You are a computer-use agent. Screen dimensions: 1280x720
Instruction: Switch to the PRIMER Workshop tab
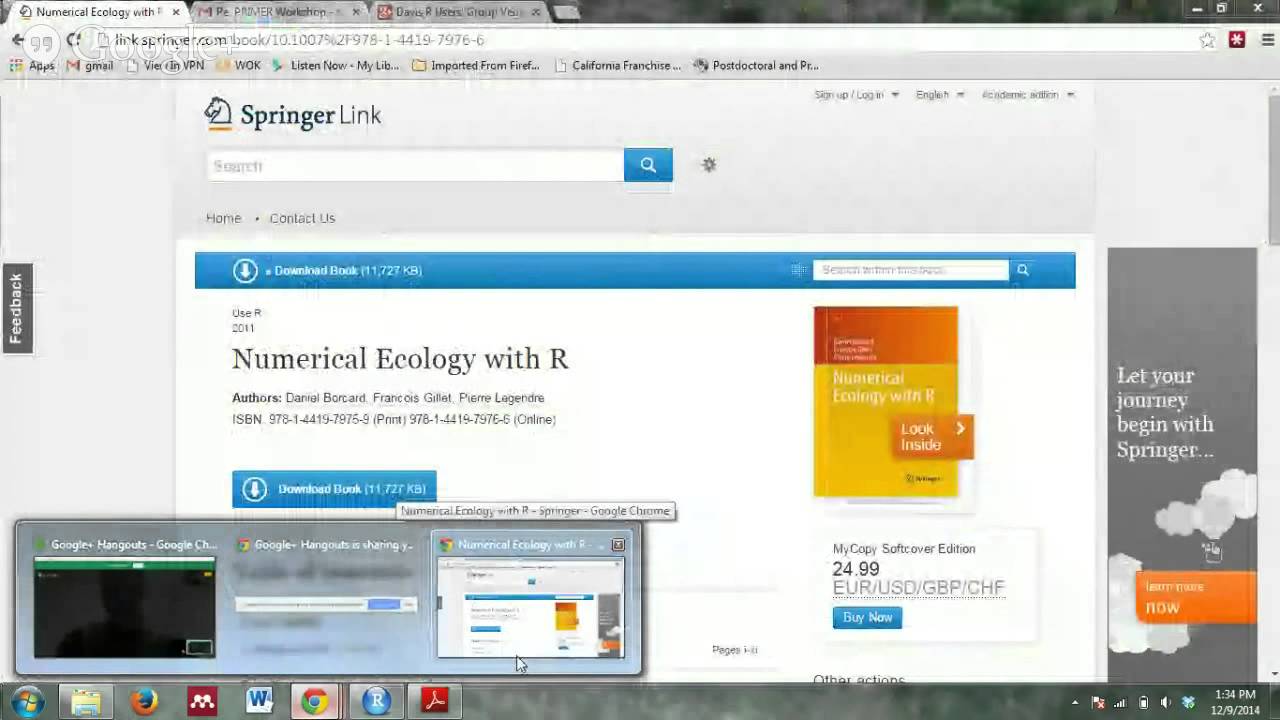click(x=276, y=12)
